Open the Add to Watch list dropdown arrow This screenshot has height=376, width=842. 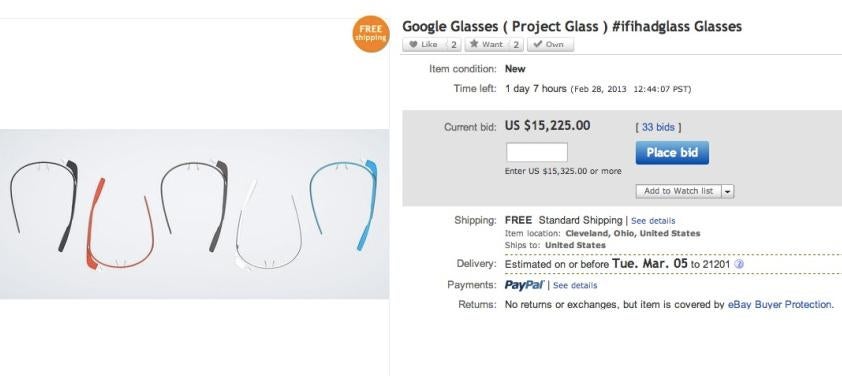coord(728,191)
